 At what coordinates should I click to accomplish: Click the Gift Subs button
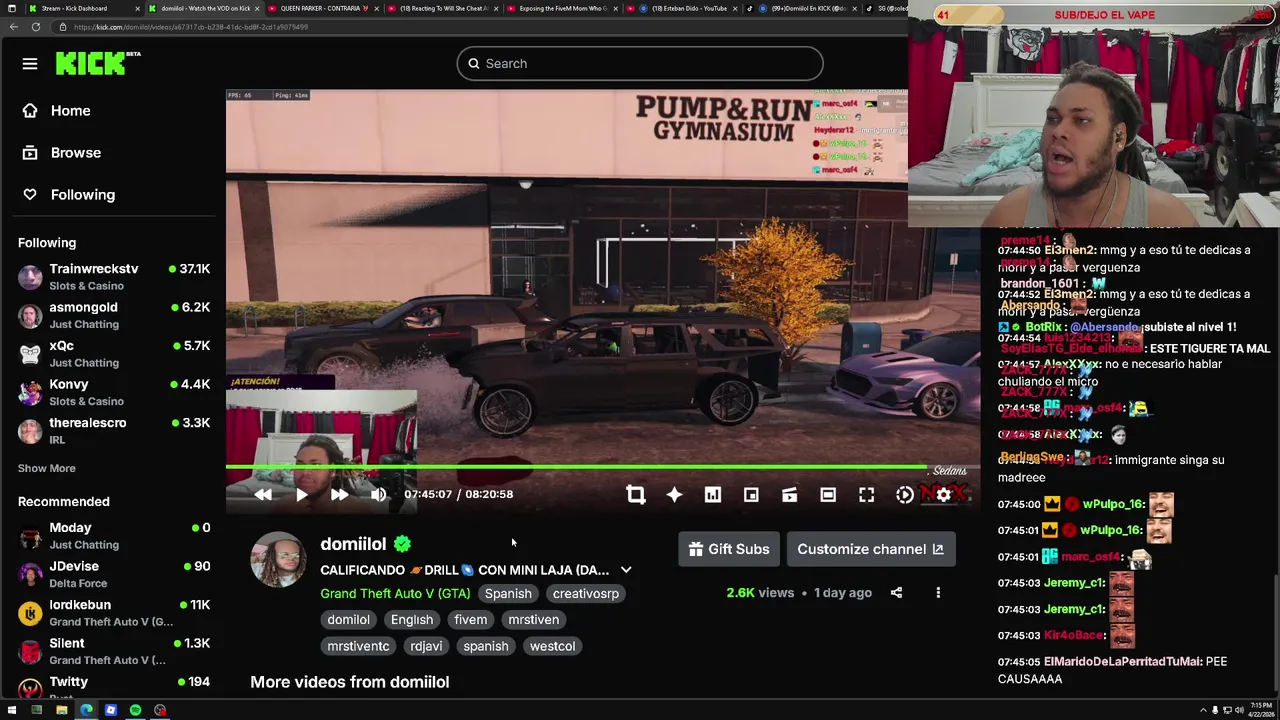coord(729,549)
